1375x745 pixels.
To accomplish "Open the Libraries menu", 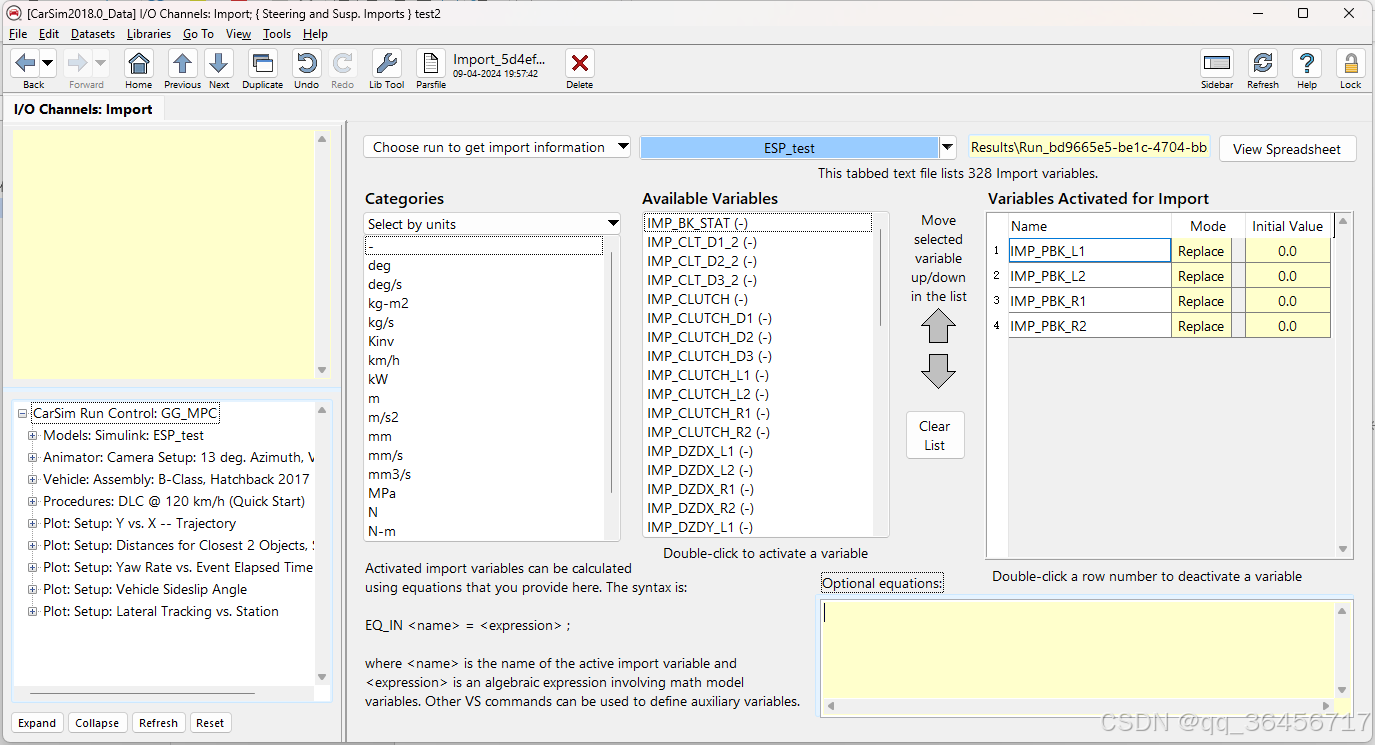I will click(x=149, y=34).
